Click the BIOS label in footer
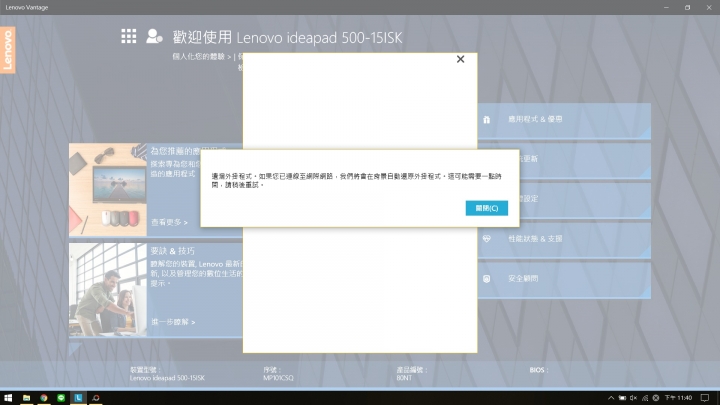720x405 pixels. point(539,370)
